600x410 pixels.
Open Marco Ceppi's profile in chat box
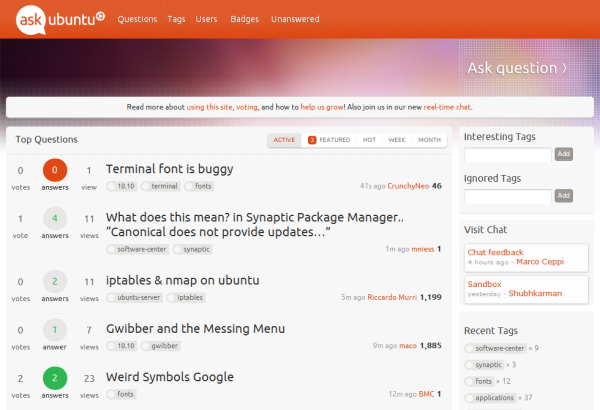pyautogui.click(x=540, y=262)
